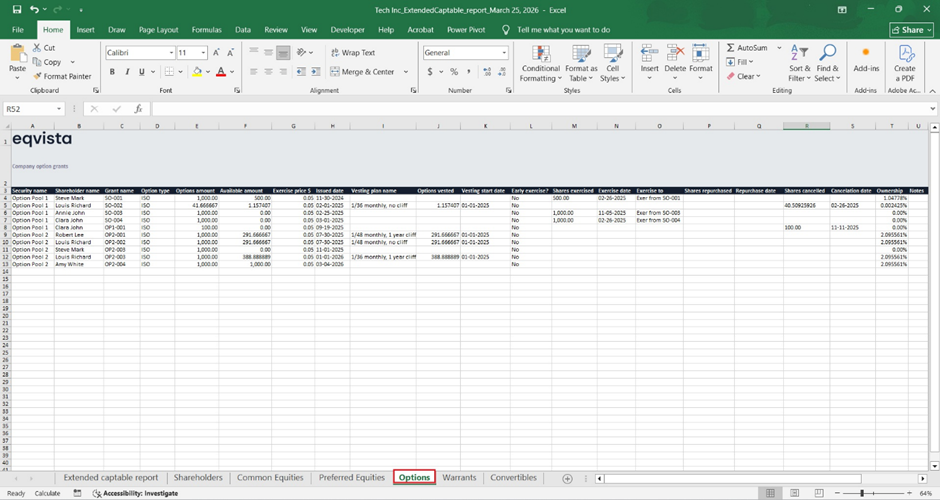Click the Name Box showing R52
Screen dimensions: 940x500
click(x=30, y=109)
